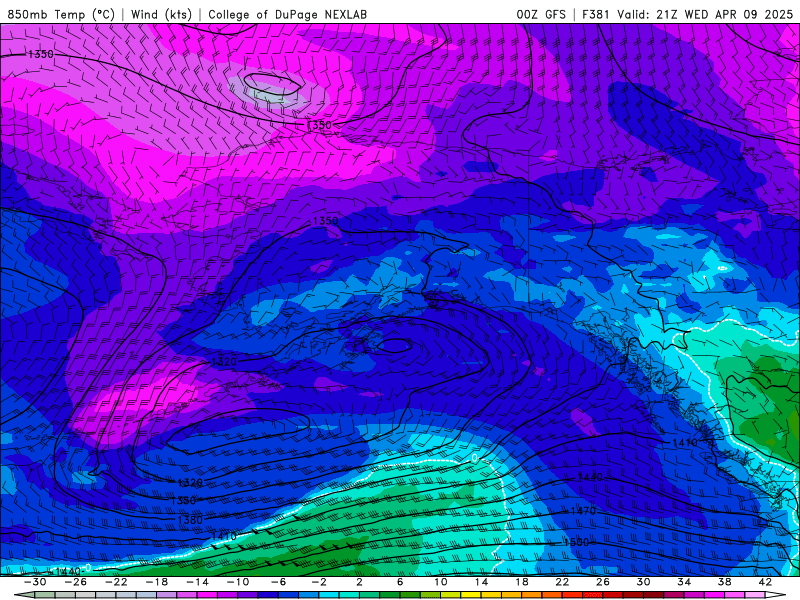Click the positive "6" colorbar tick label
This screenshot has height=600, width=800.
click(400, 582)
